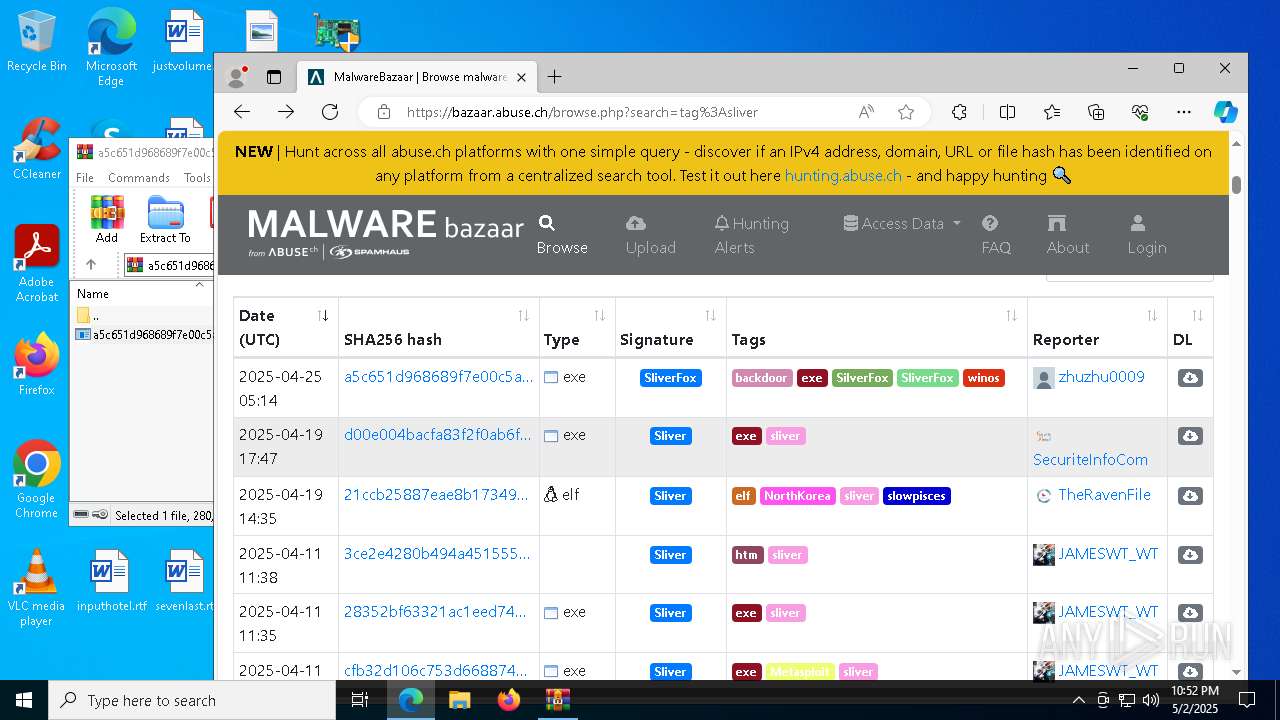Click WinRAR Add toolbar icon
Viewport: 1280px width, 720px height.
pos(107,219)
